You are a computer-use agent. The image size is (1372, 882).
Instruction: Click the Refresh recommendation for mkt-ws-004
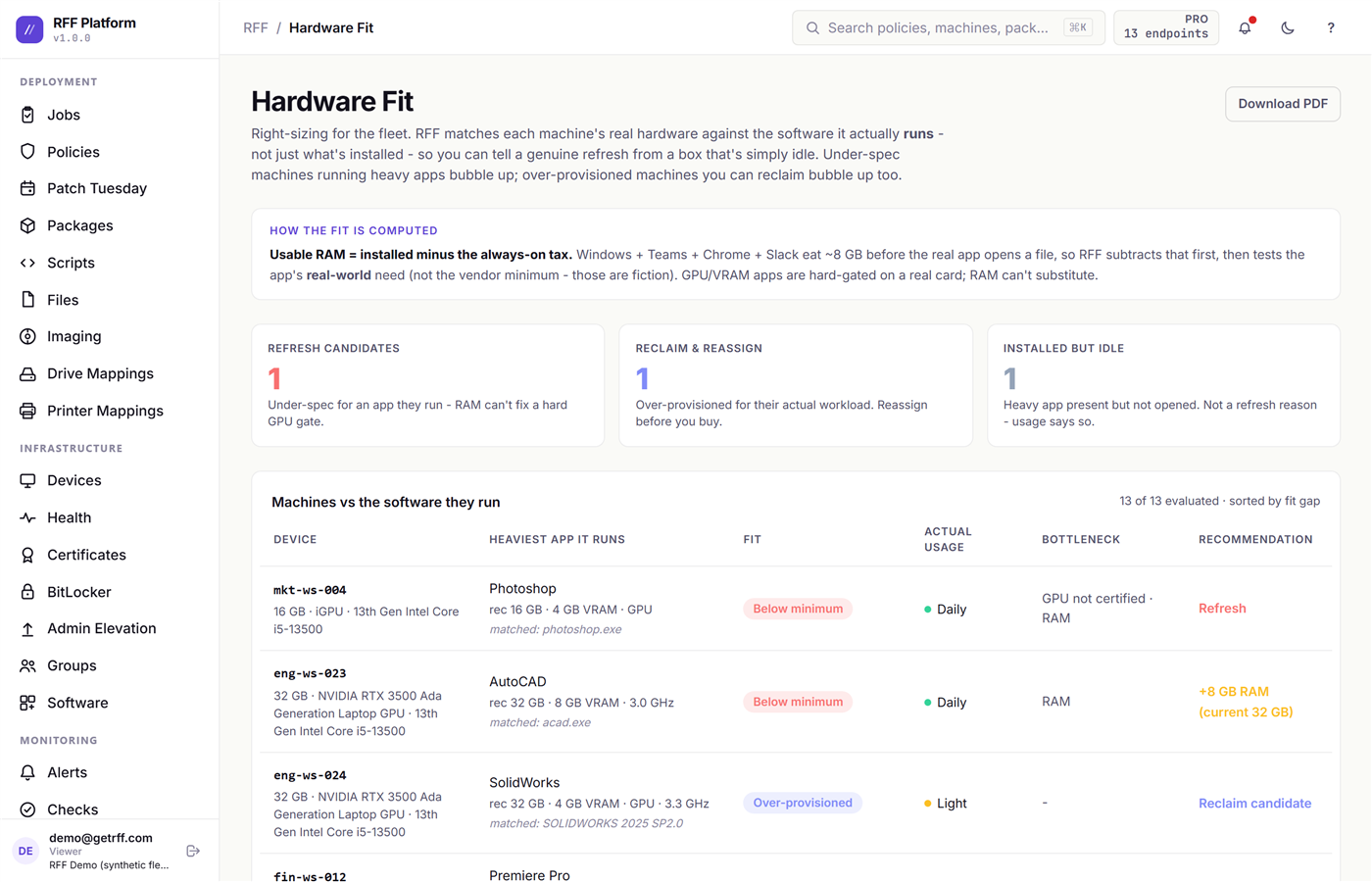1222,609
